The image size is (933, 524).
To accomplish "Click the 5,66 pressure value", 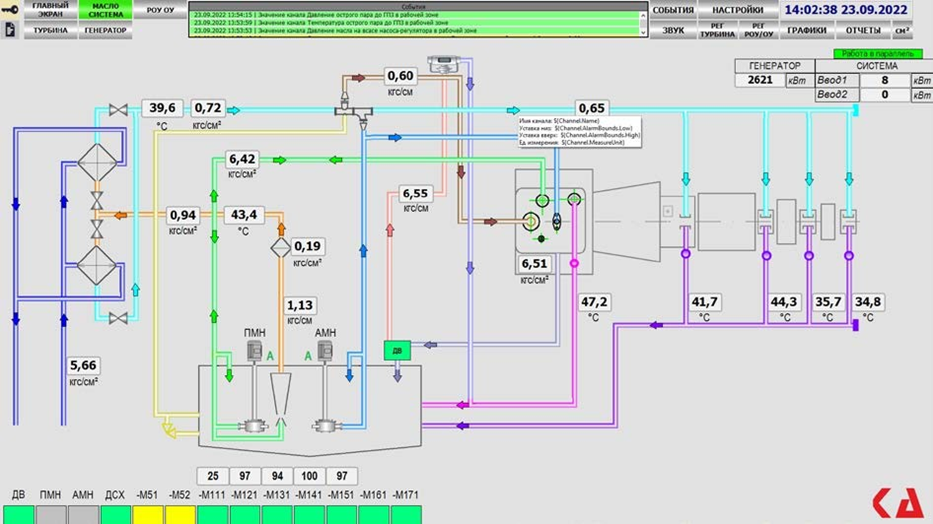I will pyautogui.click(x=83, y=365).
